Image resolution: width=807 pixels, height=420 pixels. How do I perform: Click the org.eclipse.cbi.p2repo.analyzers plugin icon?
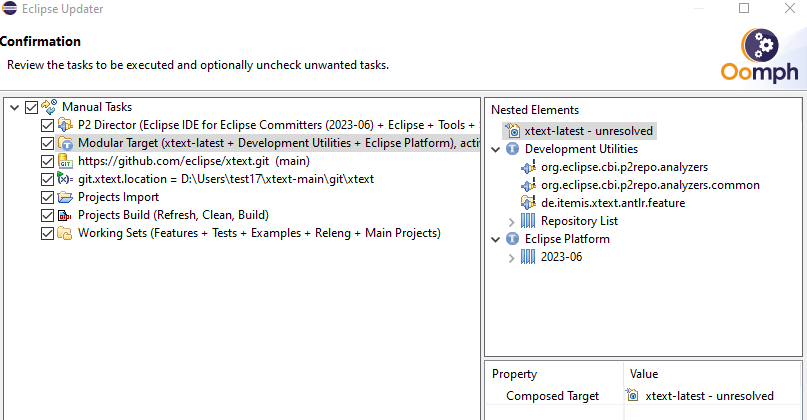[x=529, y=167]
